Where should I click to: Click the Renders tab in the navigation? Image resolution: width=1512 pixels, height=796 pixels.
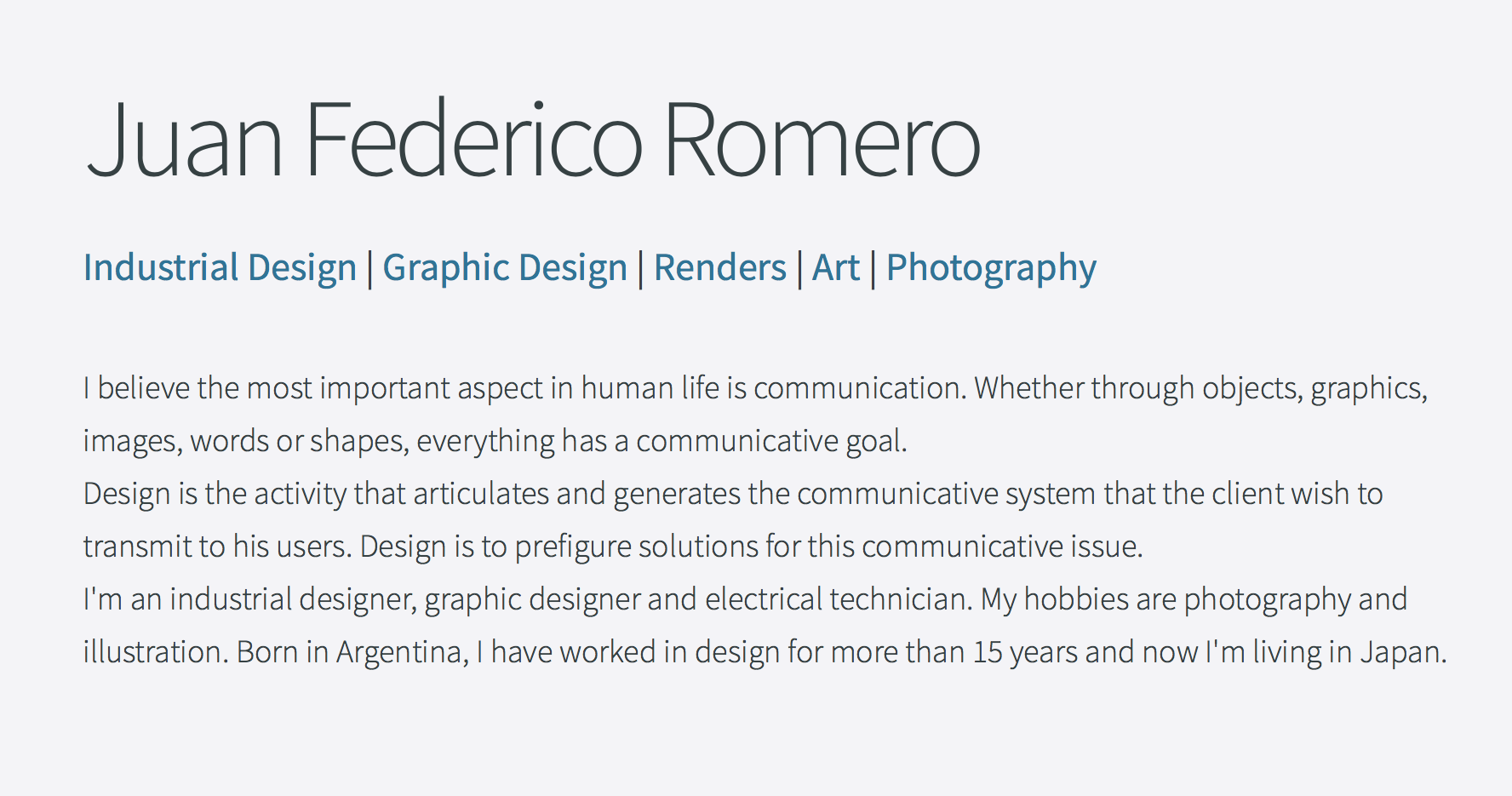click(x=719, y=267)
